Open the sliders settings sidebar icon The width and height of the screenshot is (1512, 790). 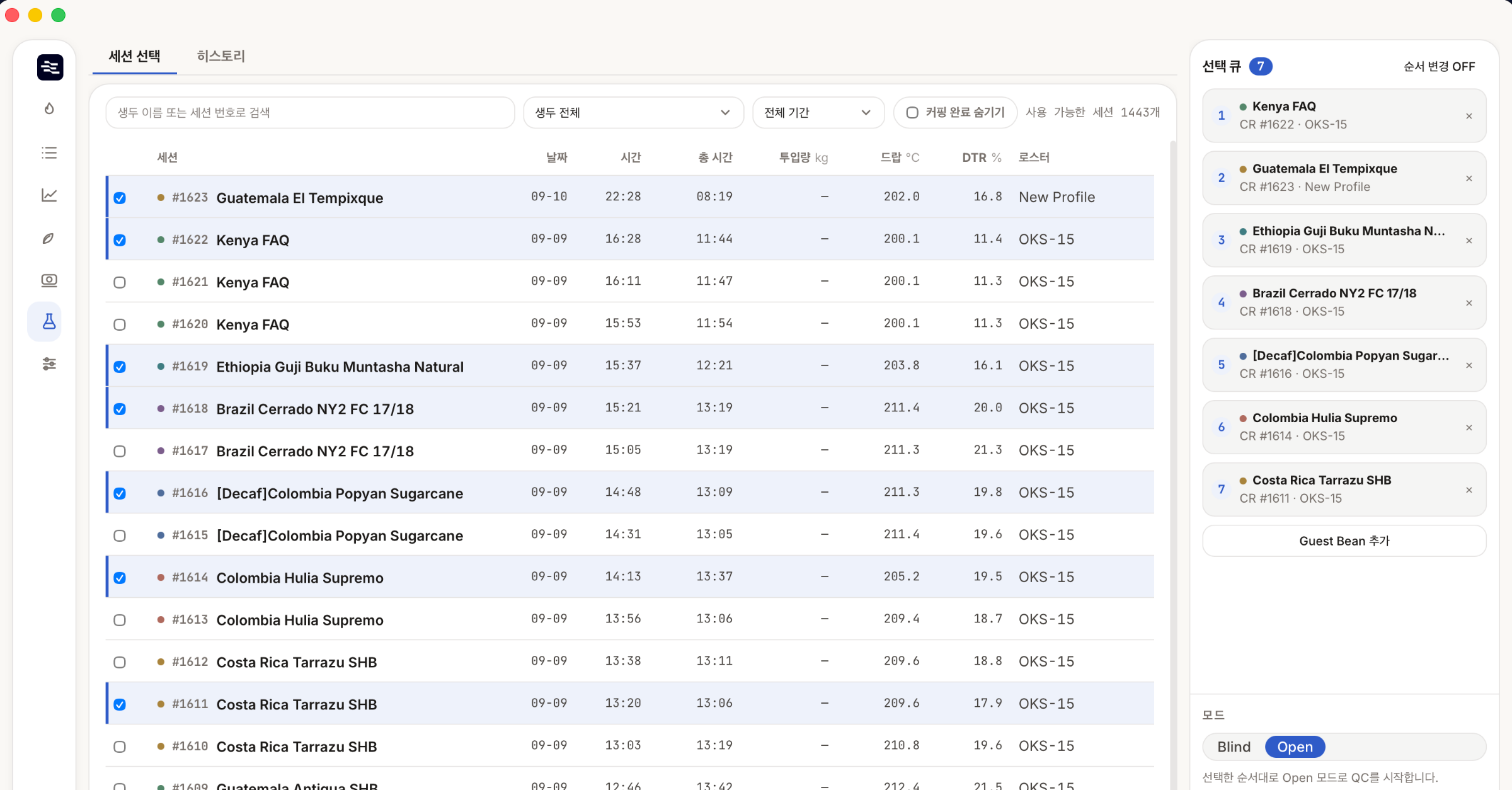point(49,364)
